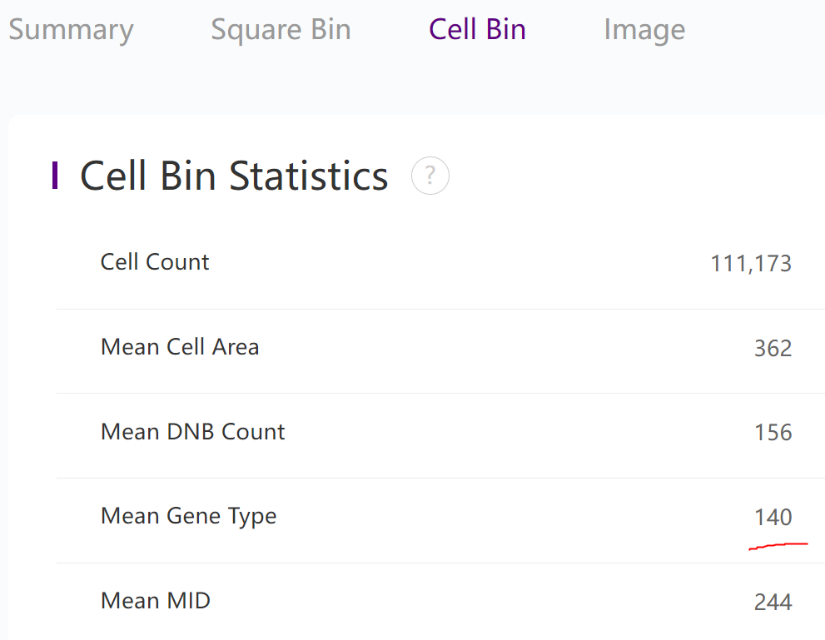Image resolution: width=825 pixels, height=640 pixels.
Task: Click the Mean Cell Area value 362
Action: click(773, 349)
